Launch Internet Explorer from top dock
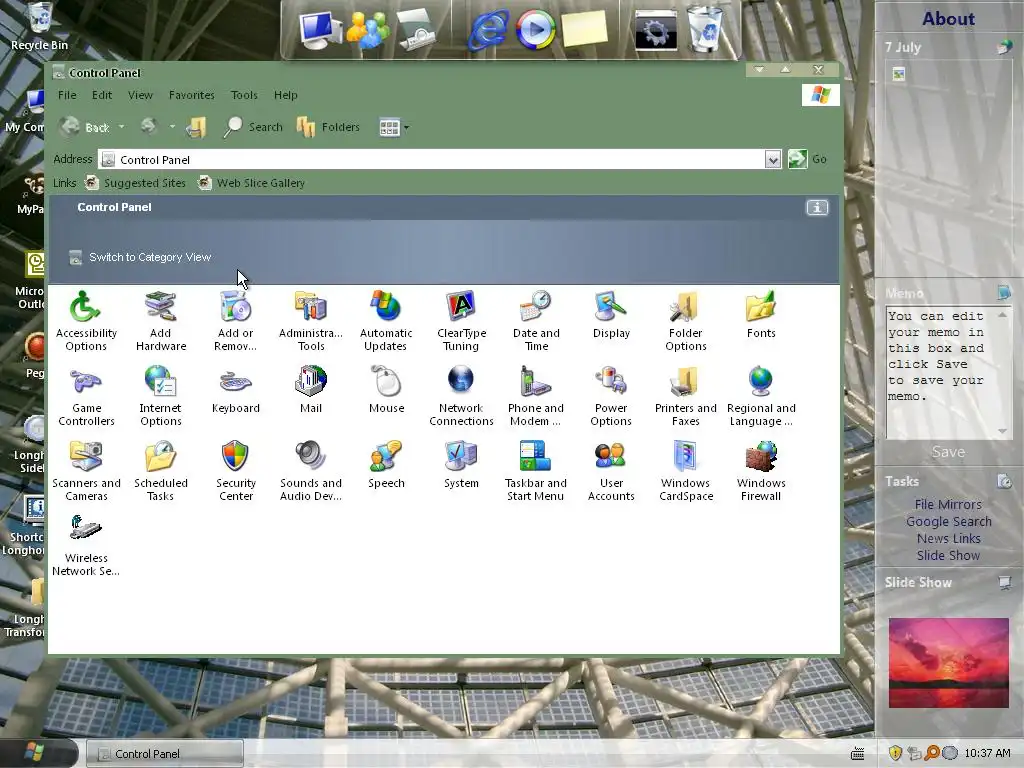The image size is (1024, 768). point(488,30)
